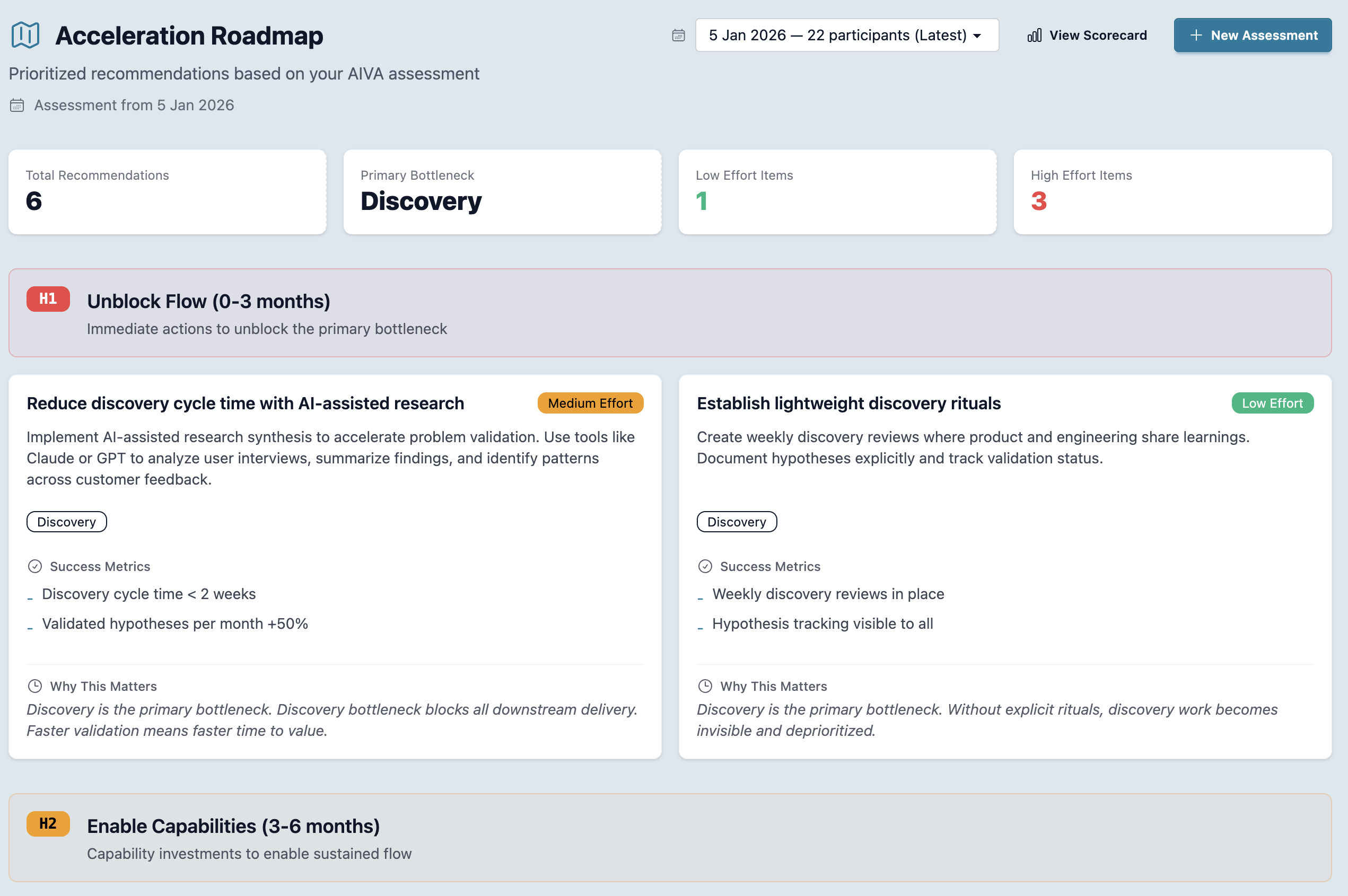The image size is (1348, 896).
Task: Click the Low Effort badge on the discovery rituals card
Action: pyautogui.click(x=1272, y=403)
